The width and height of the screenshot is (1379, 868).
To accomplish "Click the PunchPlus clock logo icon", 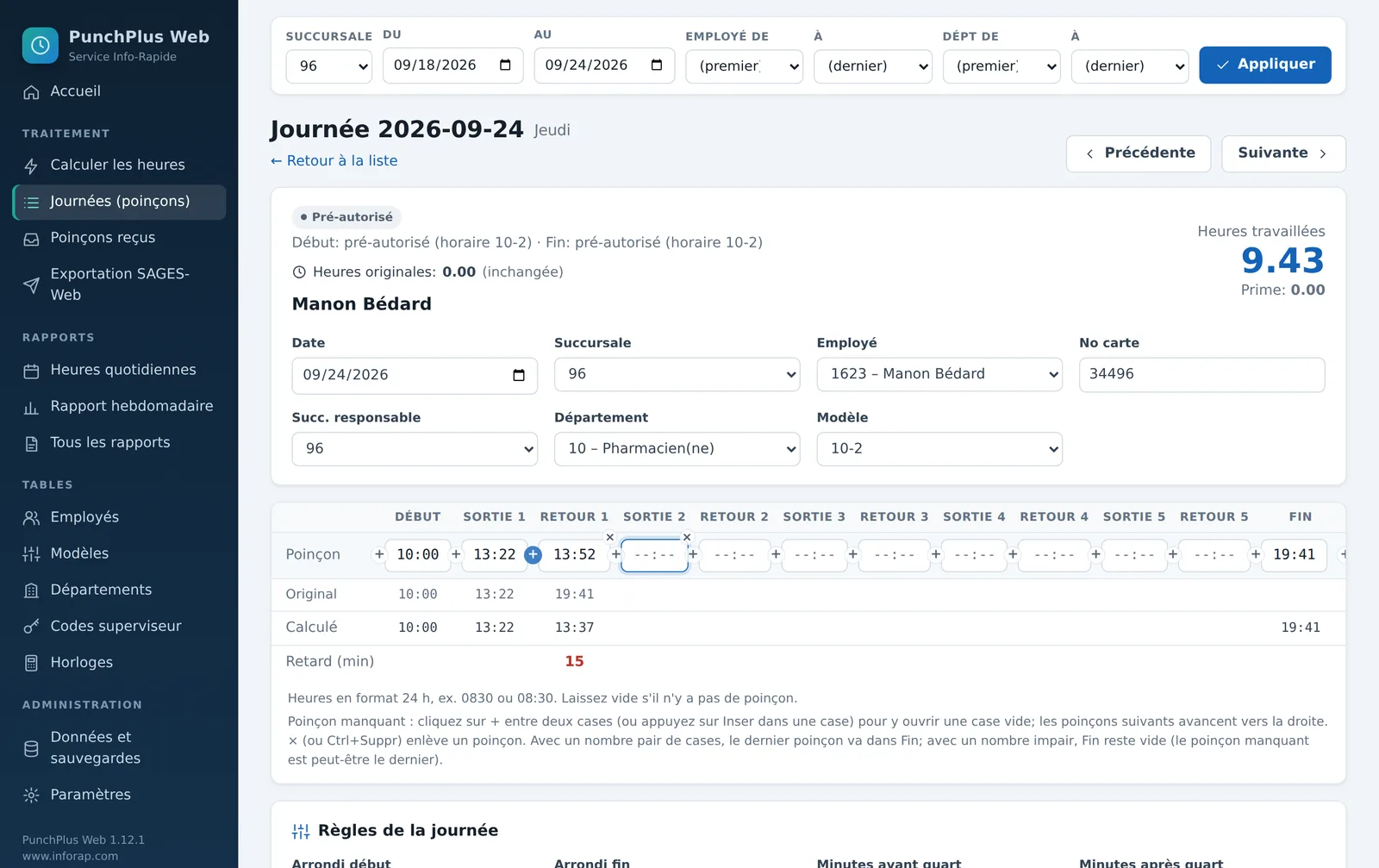I will pos(40,46).
